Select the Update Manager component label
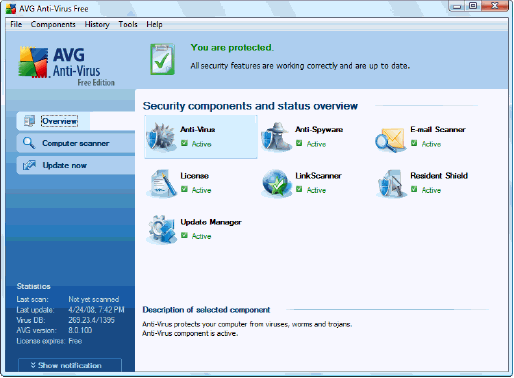This screenshot has width=514, height=378. pyautogui.click(x=211, y=222)
